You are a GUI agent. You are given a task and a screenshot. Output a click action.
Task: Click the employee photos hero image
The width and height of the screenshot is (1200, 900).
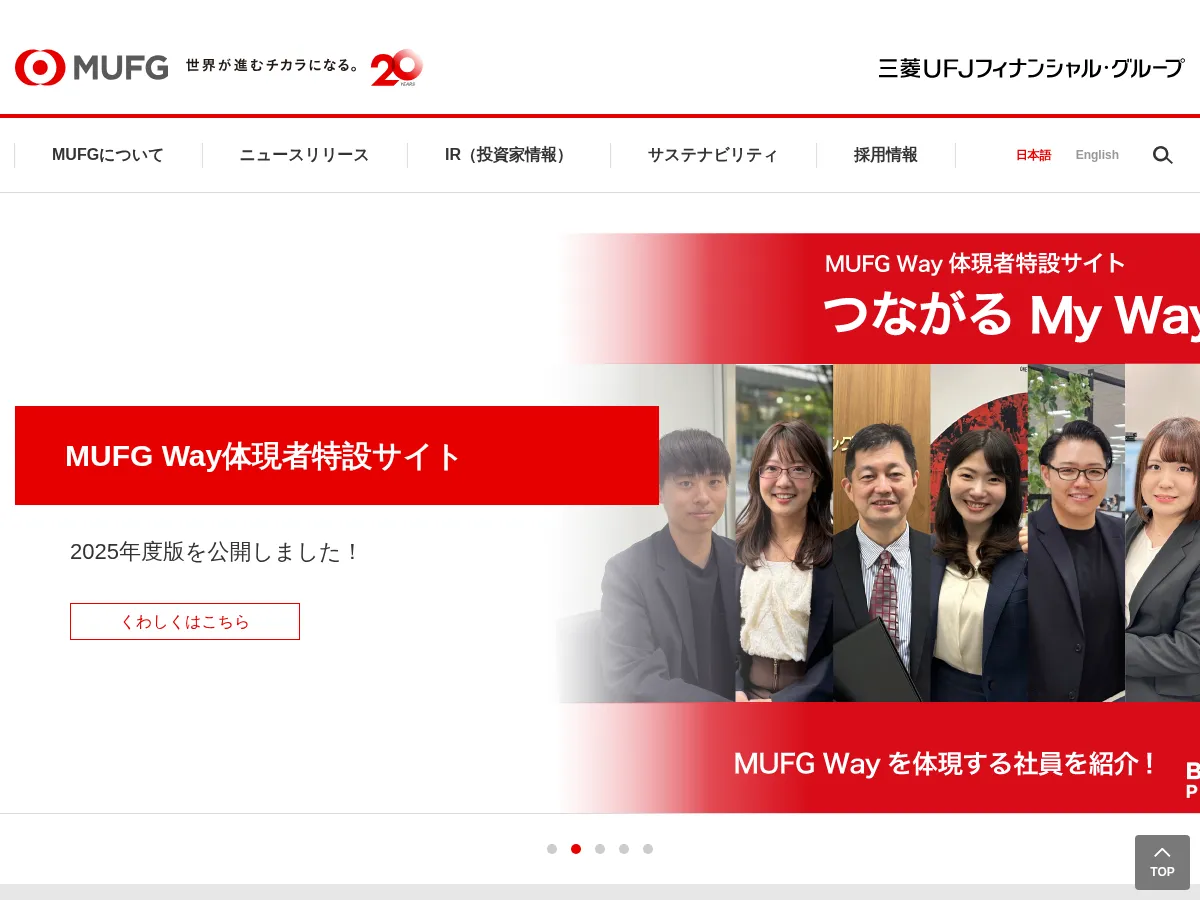pyautogui.click(x=880, y=535)
